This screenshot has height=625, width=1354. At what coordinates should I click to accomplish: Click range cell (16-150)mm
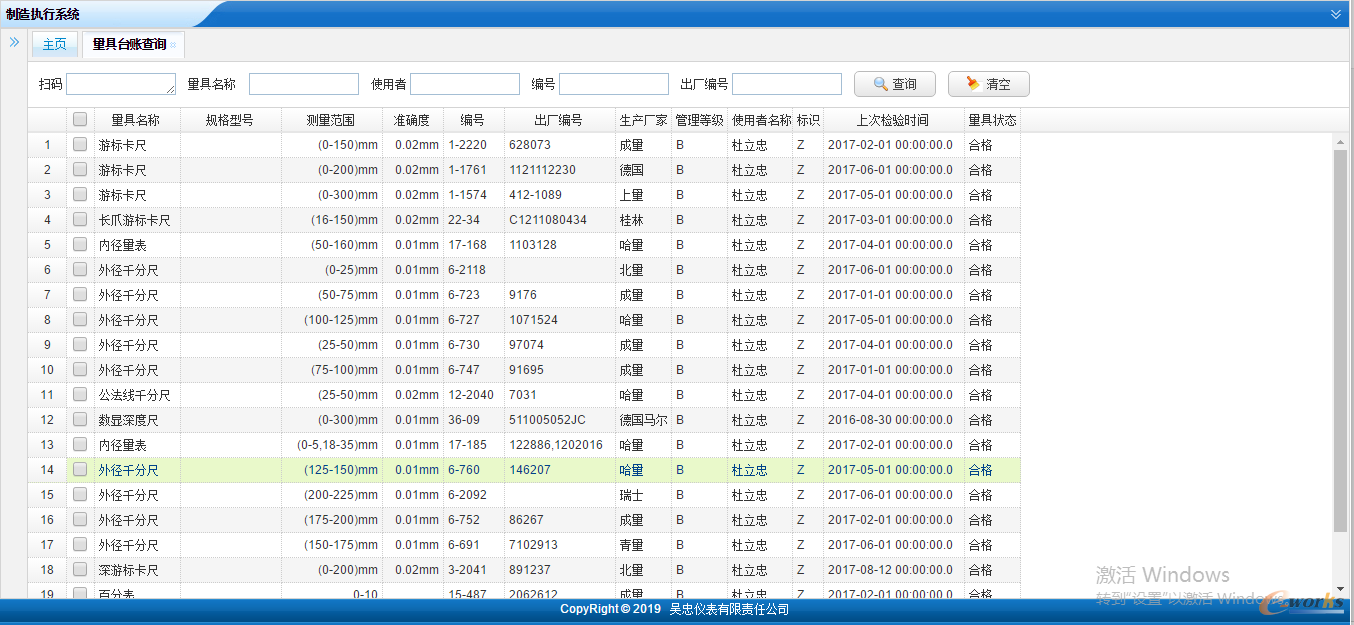(344, 220)
